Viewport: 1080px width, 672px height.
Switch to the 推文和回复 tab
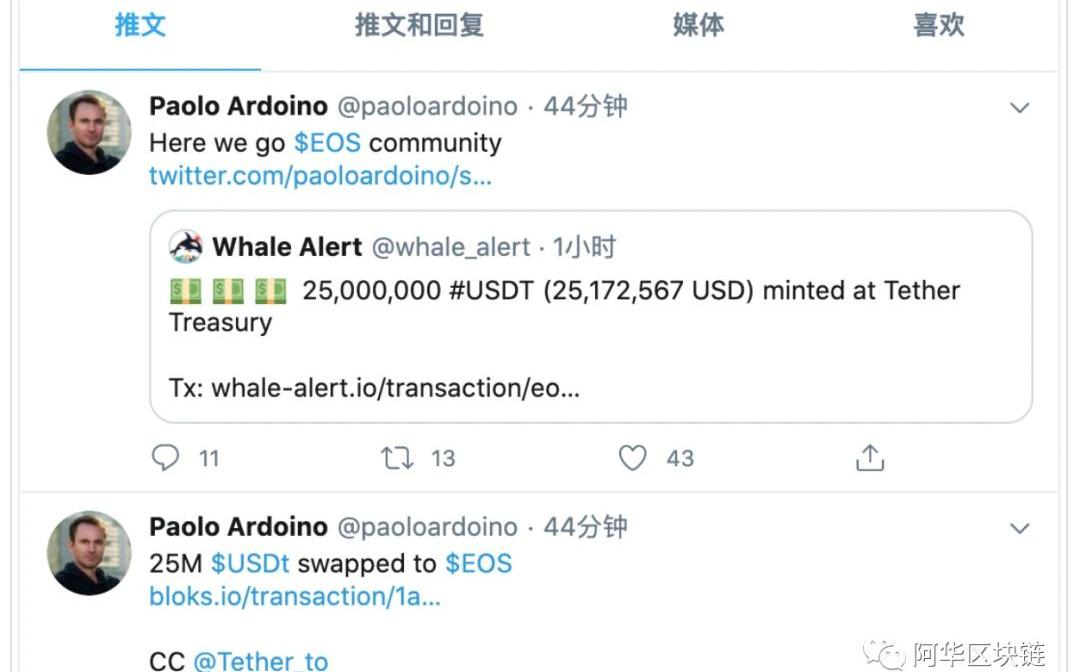pos(419,25)
